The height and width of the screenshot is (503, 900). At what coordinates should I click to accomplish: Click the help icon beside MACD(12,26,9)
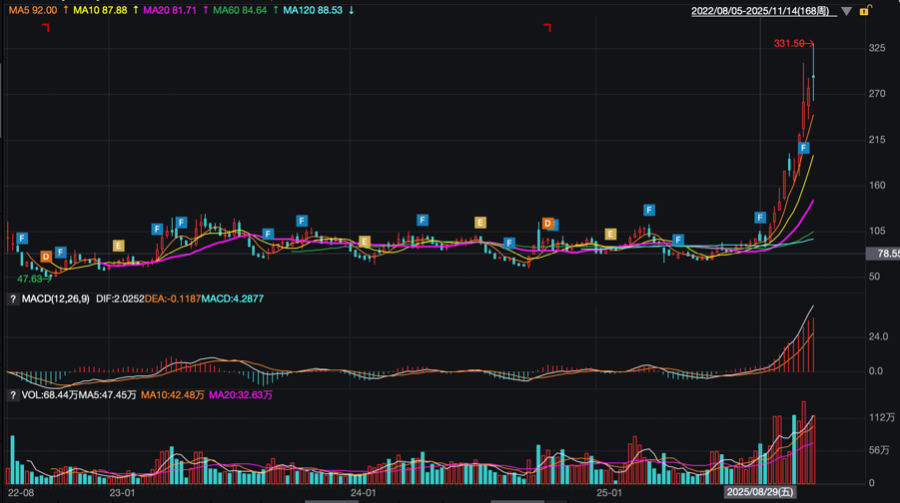pos(12,298)
